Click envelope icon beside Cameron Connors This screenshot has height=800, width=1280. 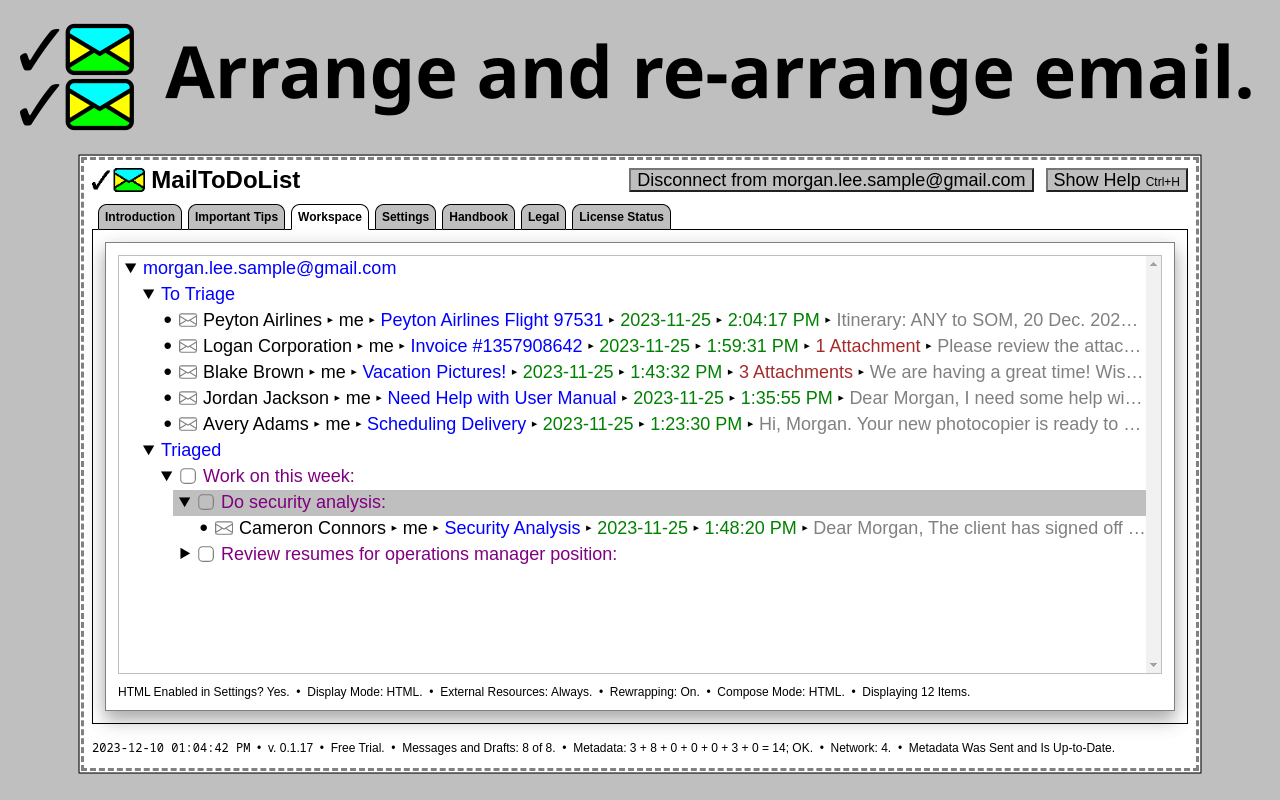224,528
